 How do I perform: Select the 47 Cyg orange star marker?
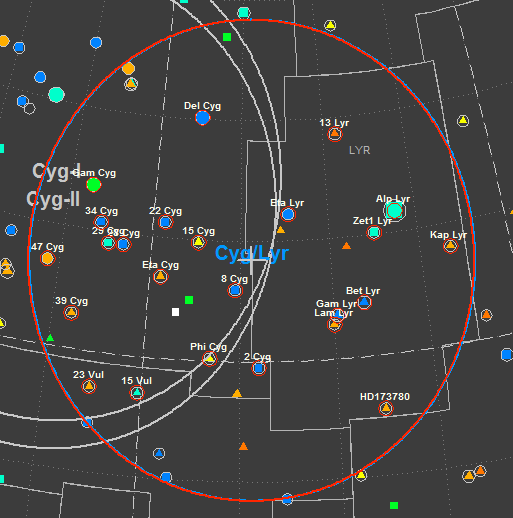coord(47,258)
